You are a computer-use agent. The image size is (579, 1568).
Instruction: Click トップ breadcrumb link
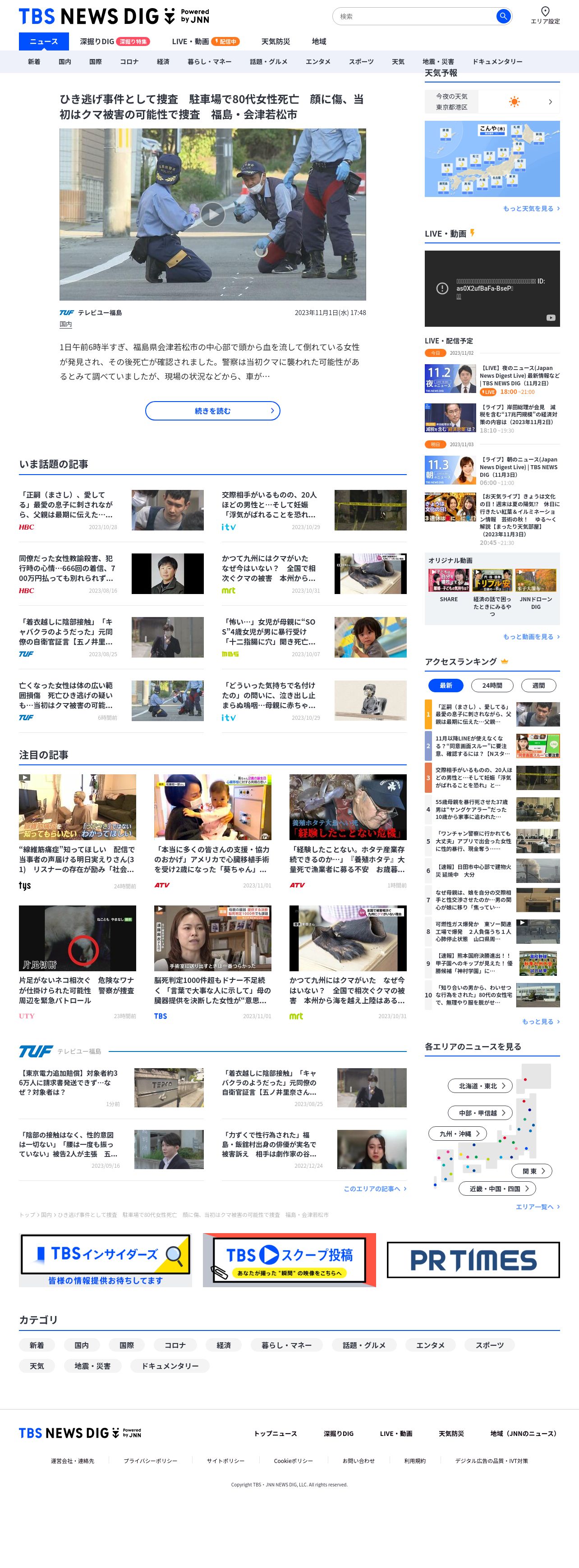[27, 1214]
